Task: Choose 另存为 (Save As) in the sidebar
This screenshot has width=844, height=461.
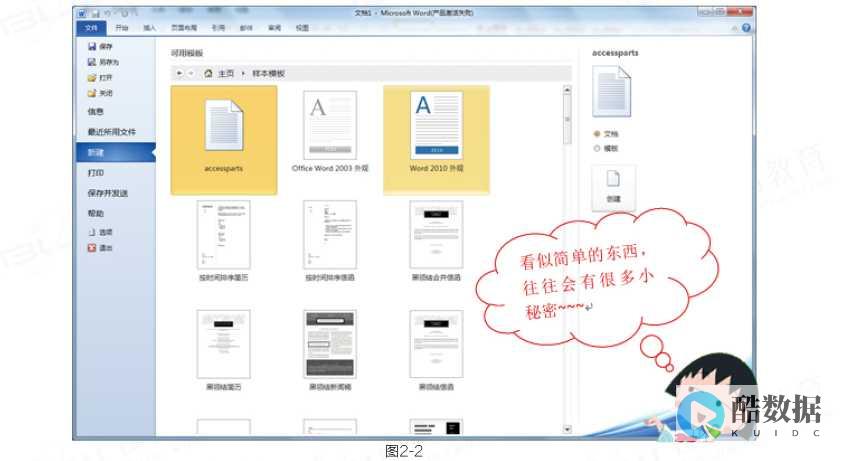Action: click(x=103, y=62)
